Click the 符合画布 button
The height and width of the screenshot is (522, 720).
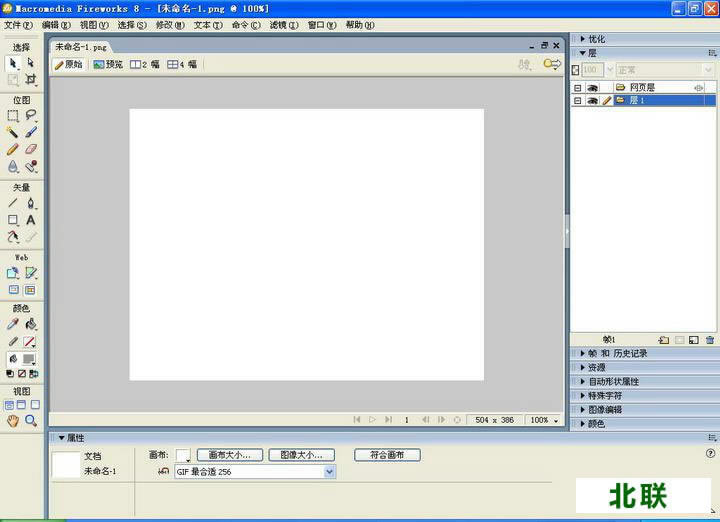387,455
